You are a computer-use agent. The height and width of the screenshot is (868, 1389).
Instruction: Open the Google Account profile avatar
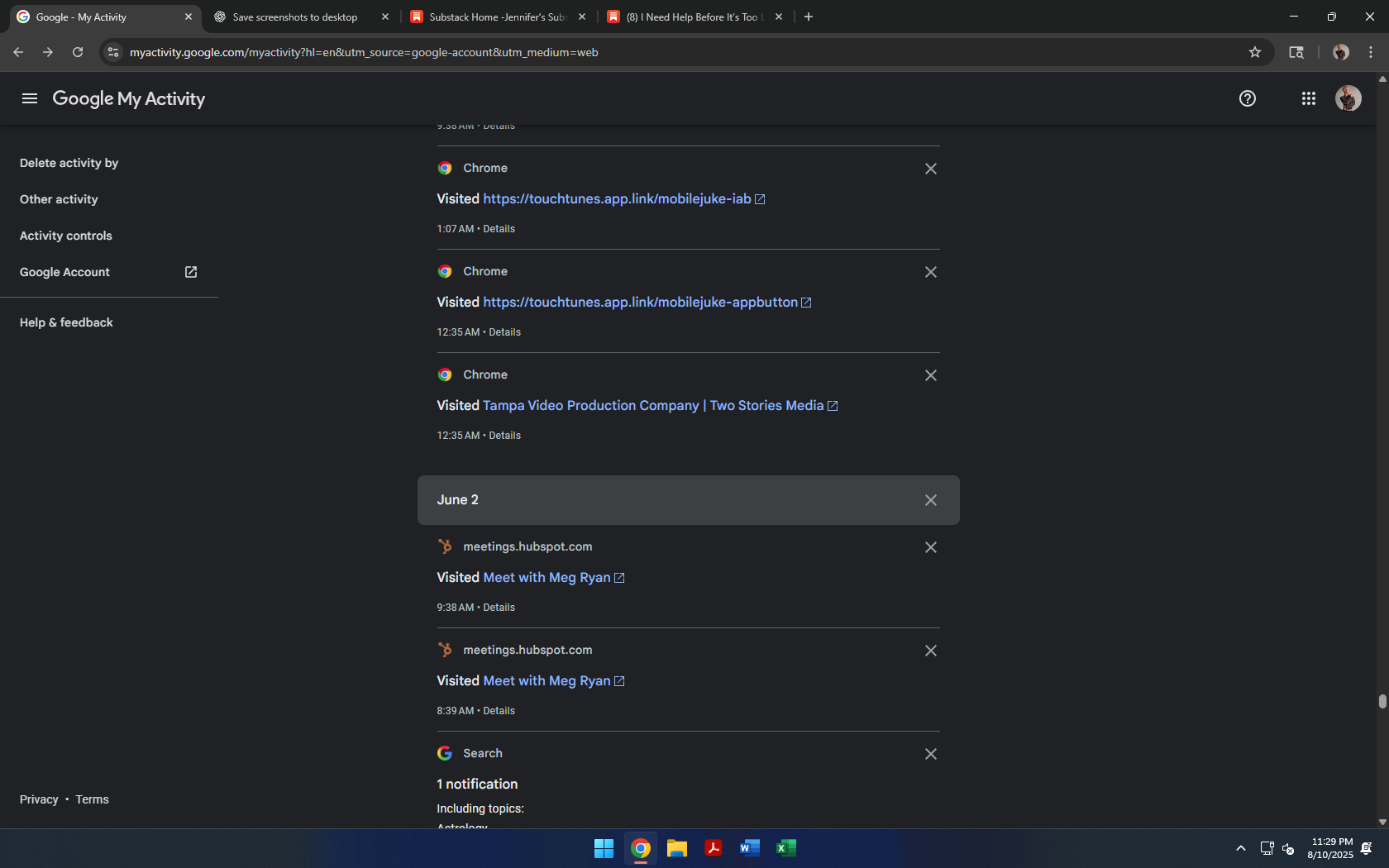pos(1348,98)
